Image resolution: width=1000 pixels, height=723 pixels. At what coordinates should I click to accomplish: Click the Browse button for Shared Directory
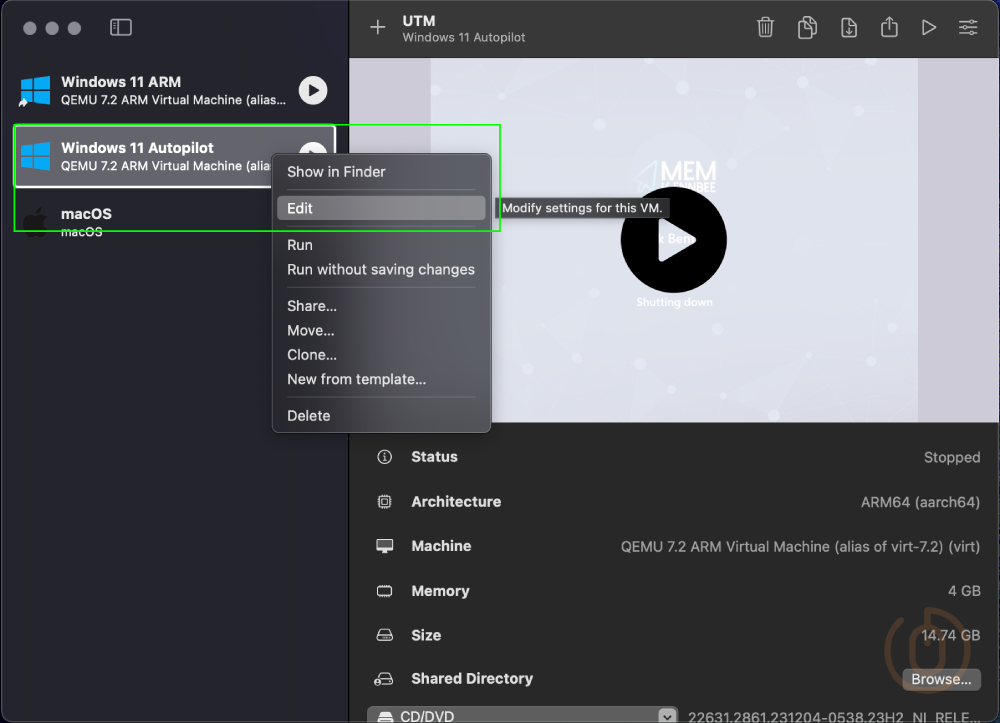[939, 679]
